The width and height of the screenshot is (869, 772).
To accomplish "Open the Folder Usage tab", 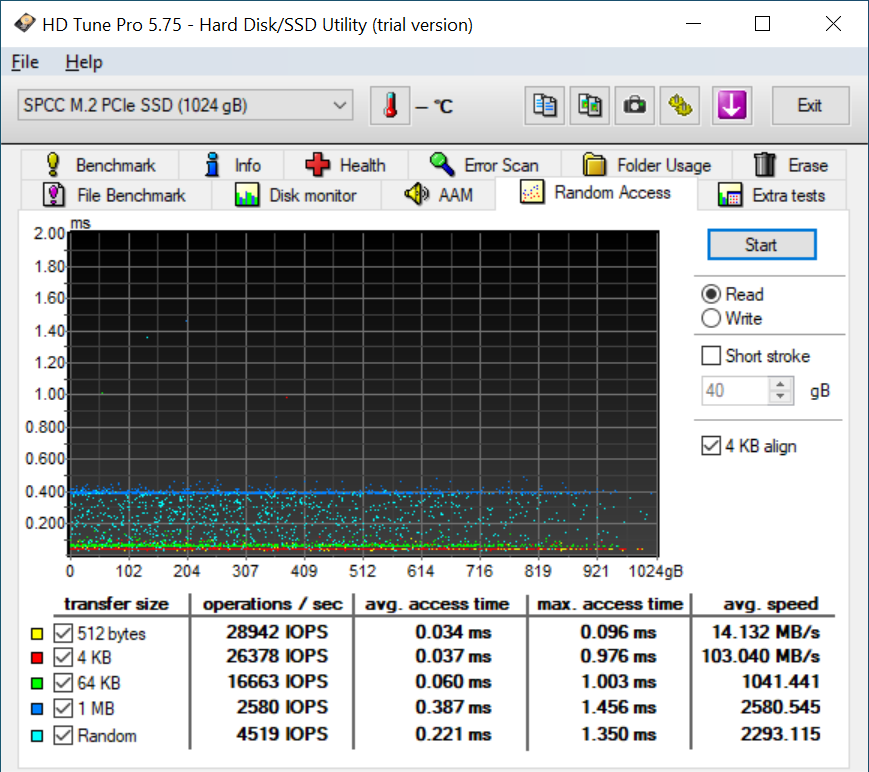I will pyautogui.click(x=646, y=166).
